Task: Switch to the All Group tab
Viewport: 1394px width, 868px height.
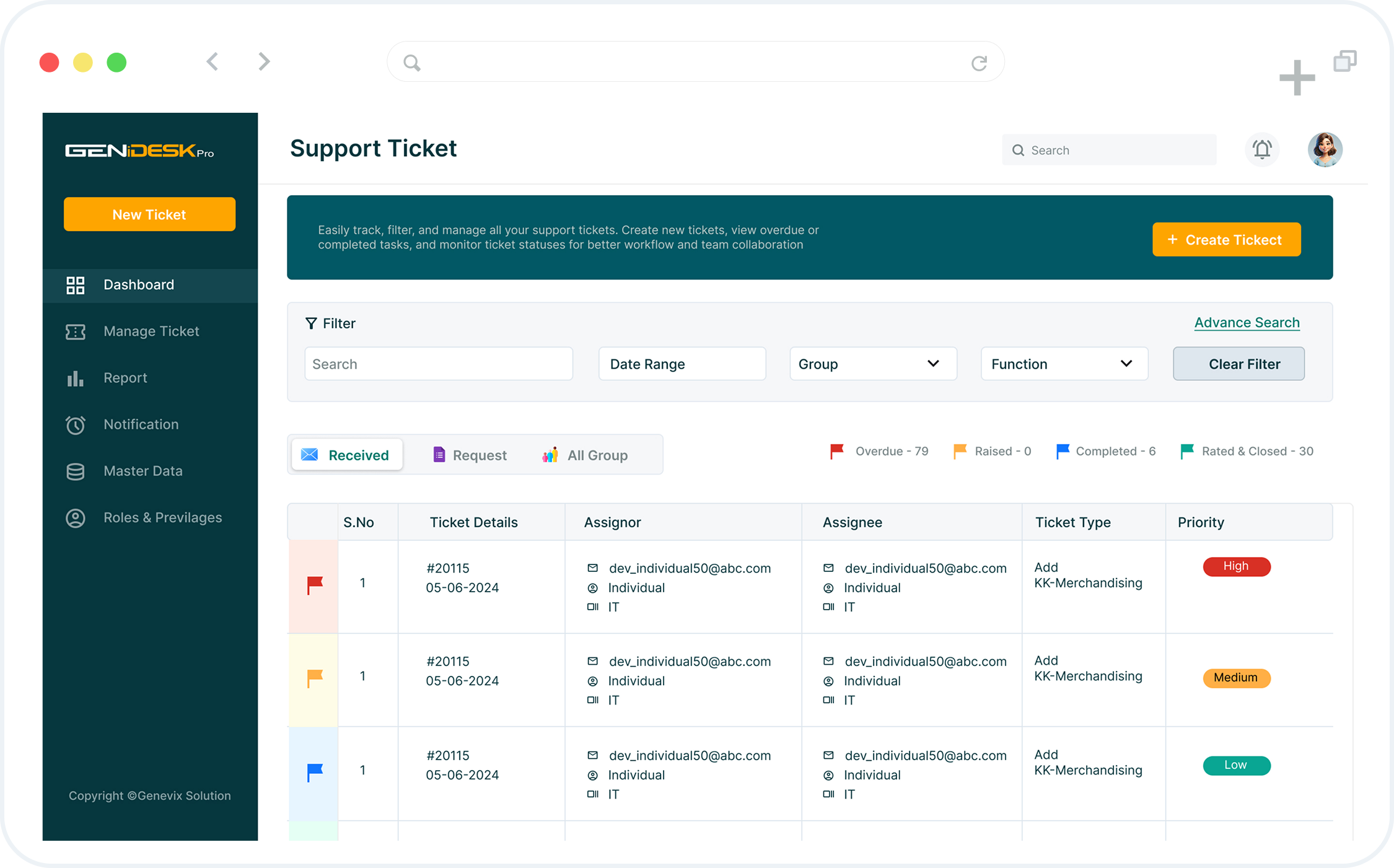Action: click(585, 455)
